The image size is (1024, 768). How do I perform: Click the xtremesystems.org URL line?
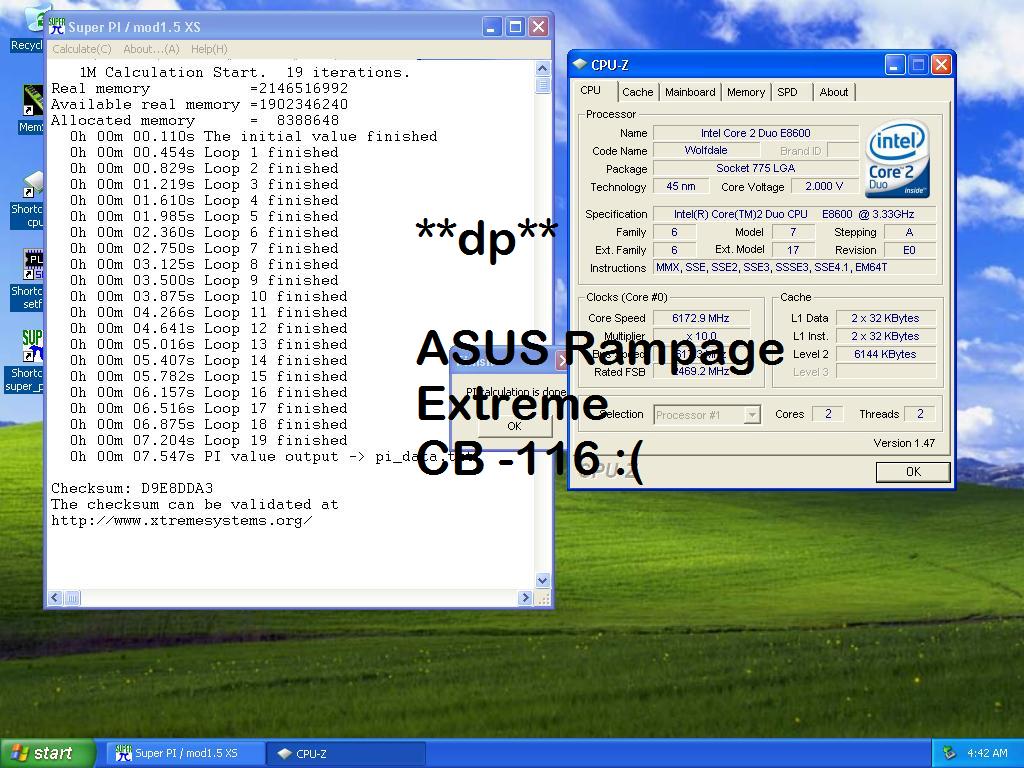click(x=182, y=520)
